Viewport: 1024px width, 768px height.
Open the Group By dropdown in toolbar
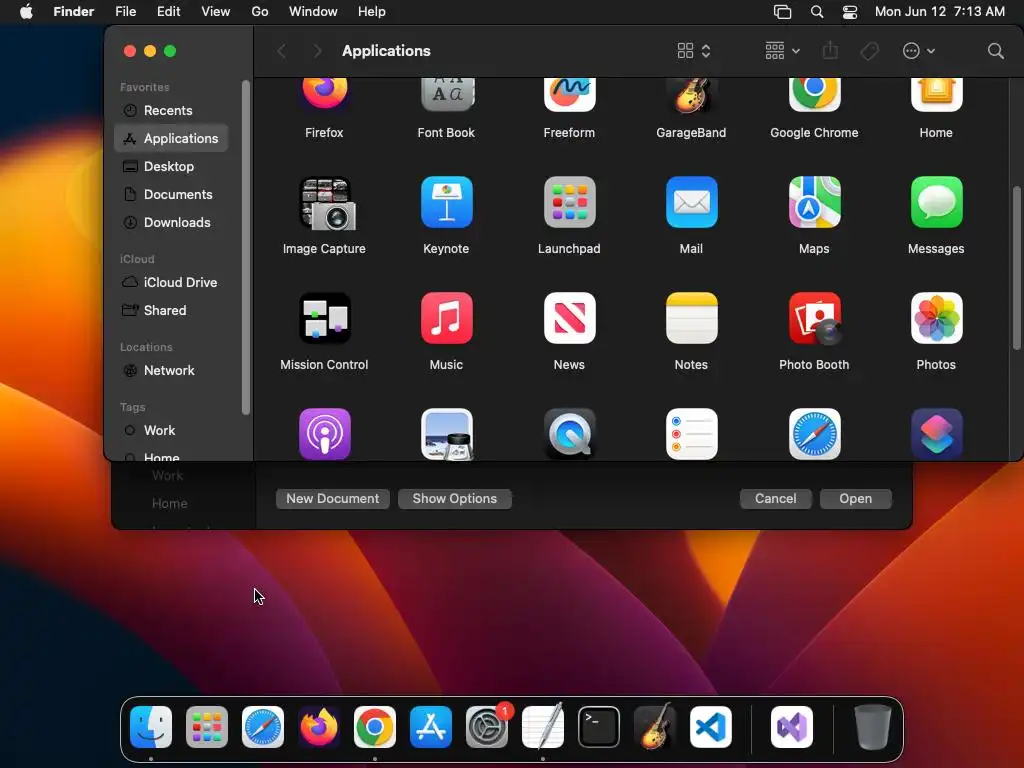pyautogui.click(x=782, y=51)
